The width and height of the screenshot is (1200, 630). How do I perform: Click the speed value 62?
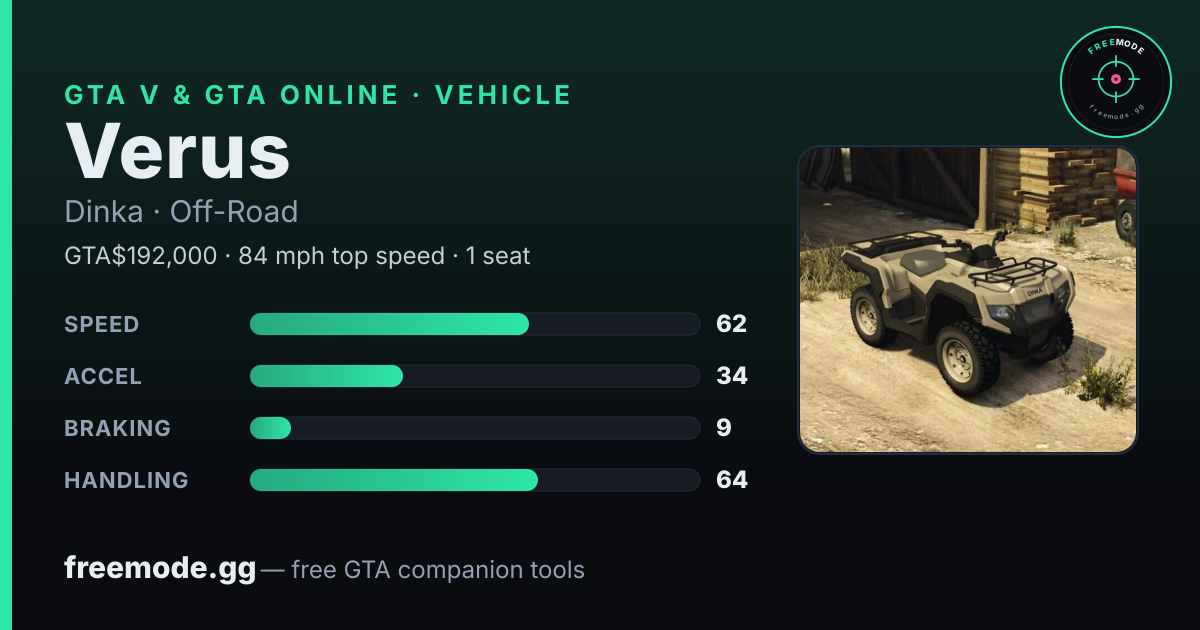click(731, 324)
